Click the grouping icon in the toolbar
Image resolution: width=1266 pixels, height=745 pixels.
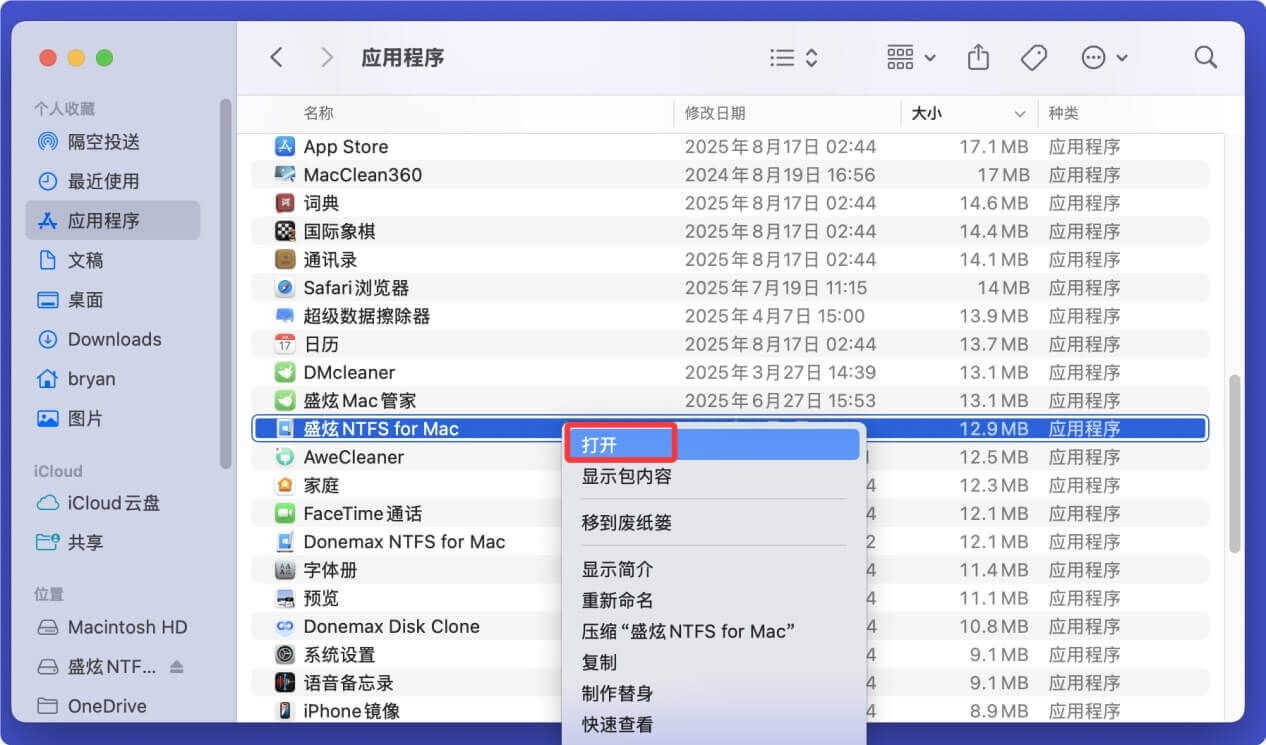click(901, 57)
